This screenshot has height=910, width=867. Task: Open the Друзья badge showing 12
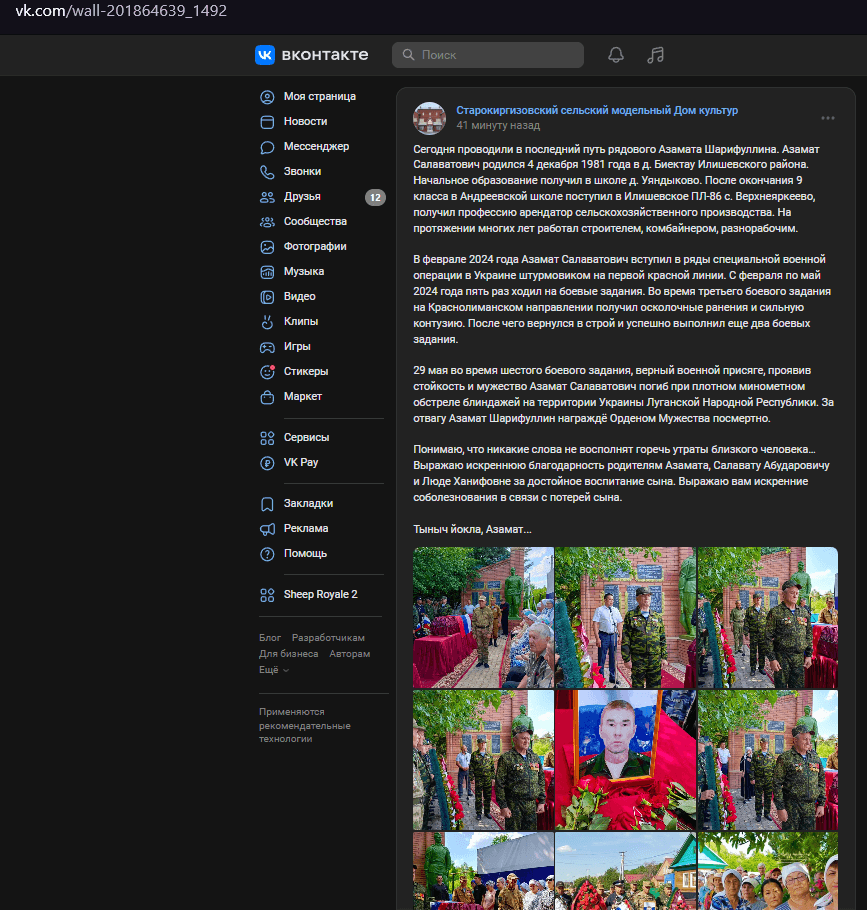[375, 197]
